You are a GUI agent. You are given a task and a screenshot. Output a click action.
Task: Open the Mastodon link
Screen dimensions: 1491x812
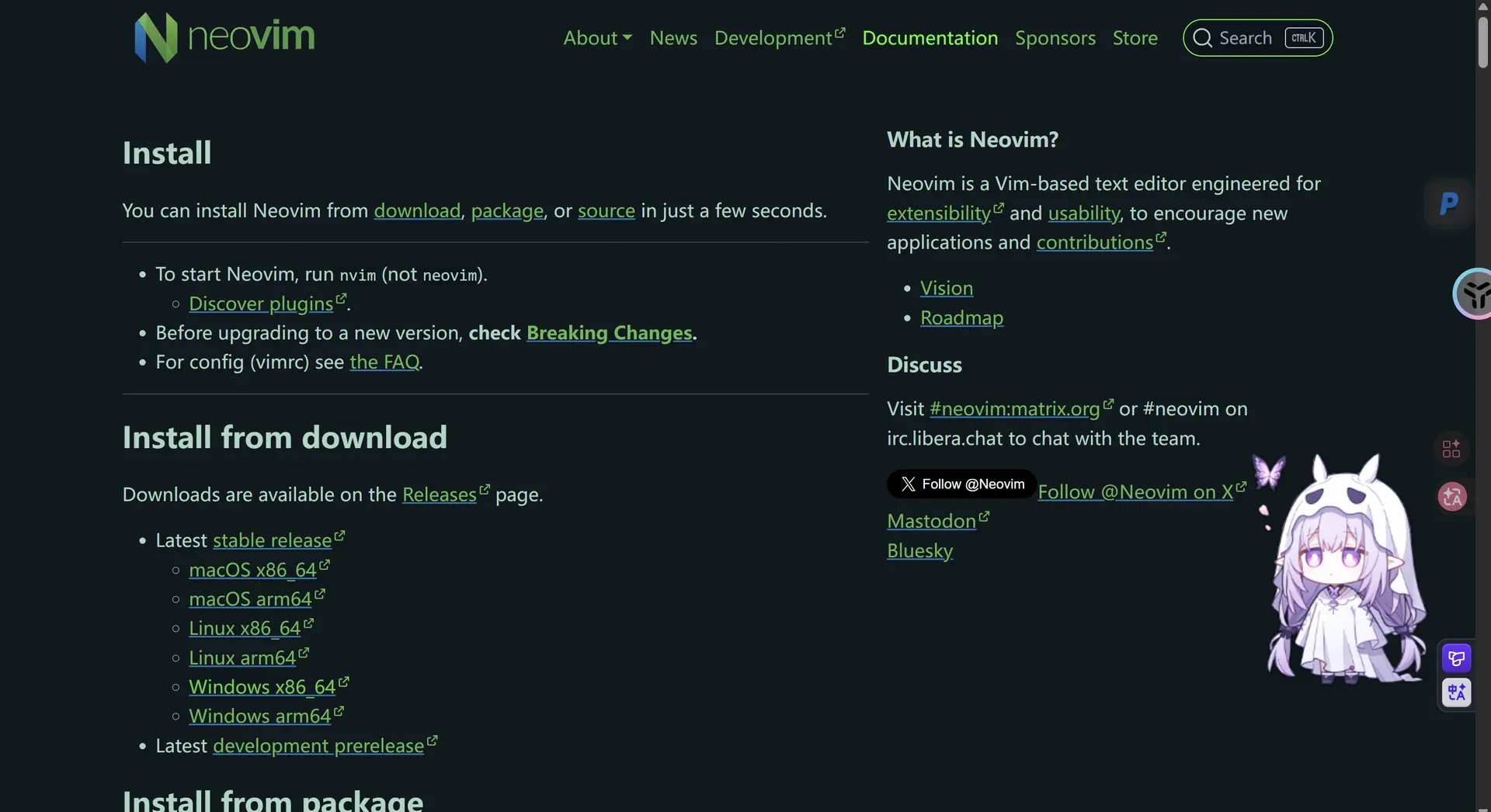938,522
